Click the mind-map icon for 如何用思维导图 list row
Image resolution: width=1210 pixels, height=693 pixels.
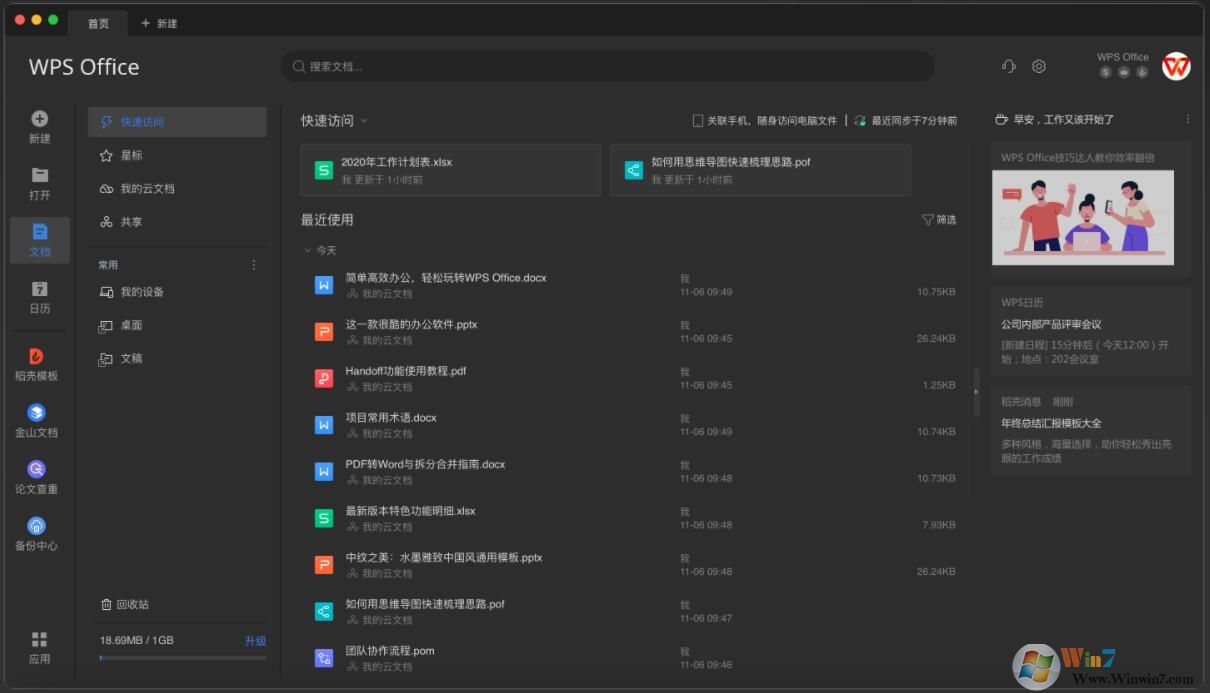point(324,611)
